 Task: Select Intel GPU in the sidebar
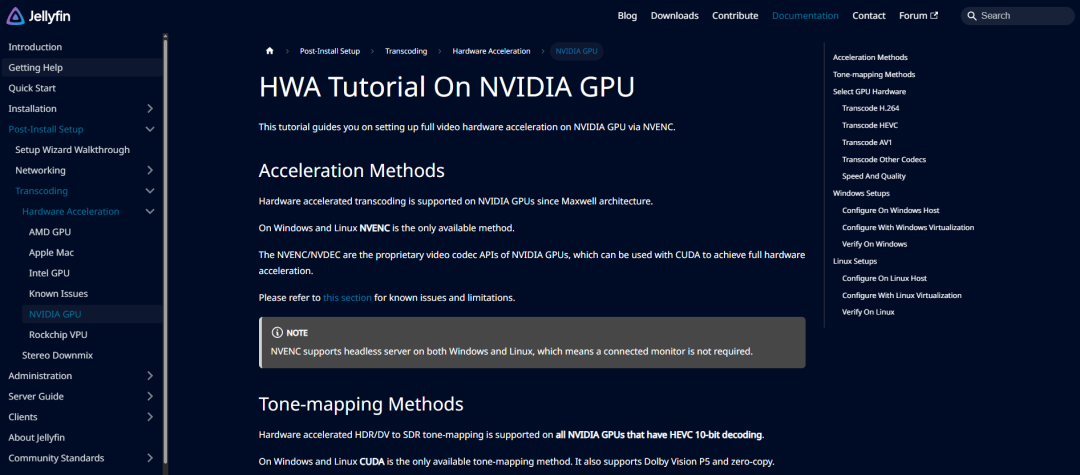(x=50, y=273)
